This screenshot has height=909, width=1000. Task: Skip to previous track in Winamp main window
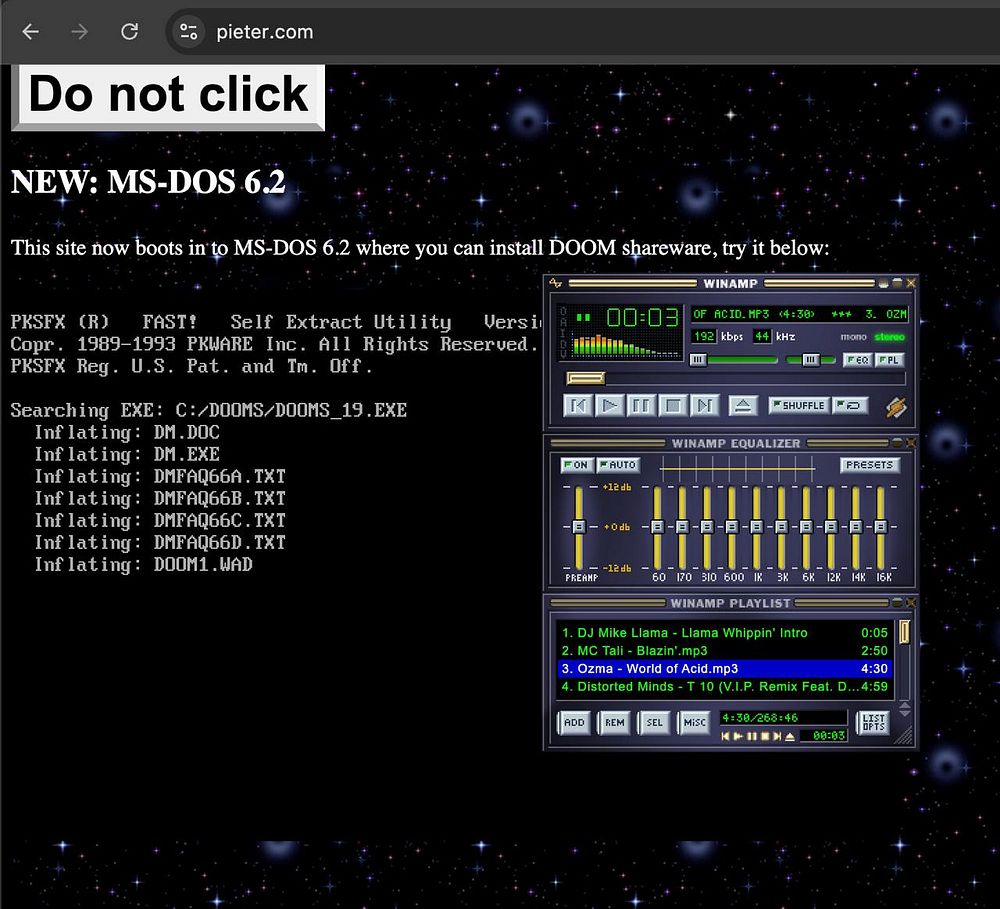[x=578, y=406]
